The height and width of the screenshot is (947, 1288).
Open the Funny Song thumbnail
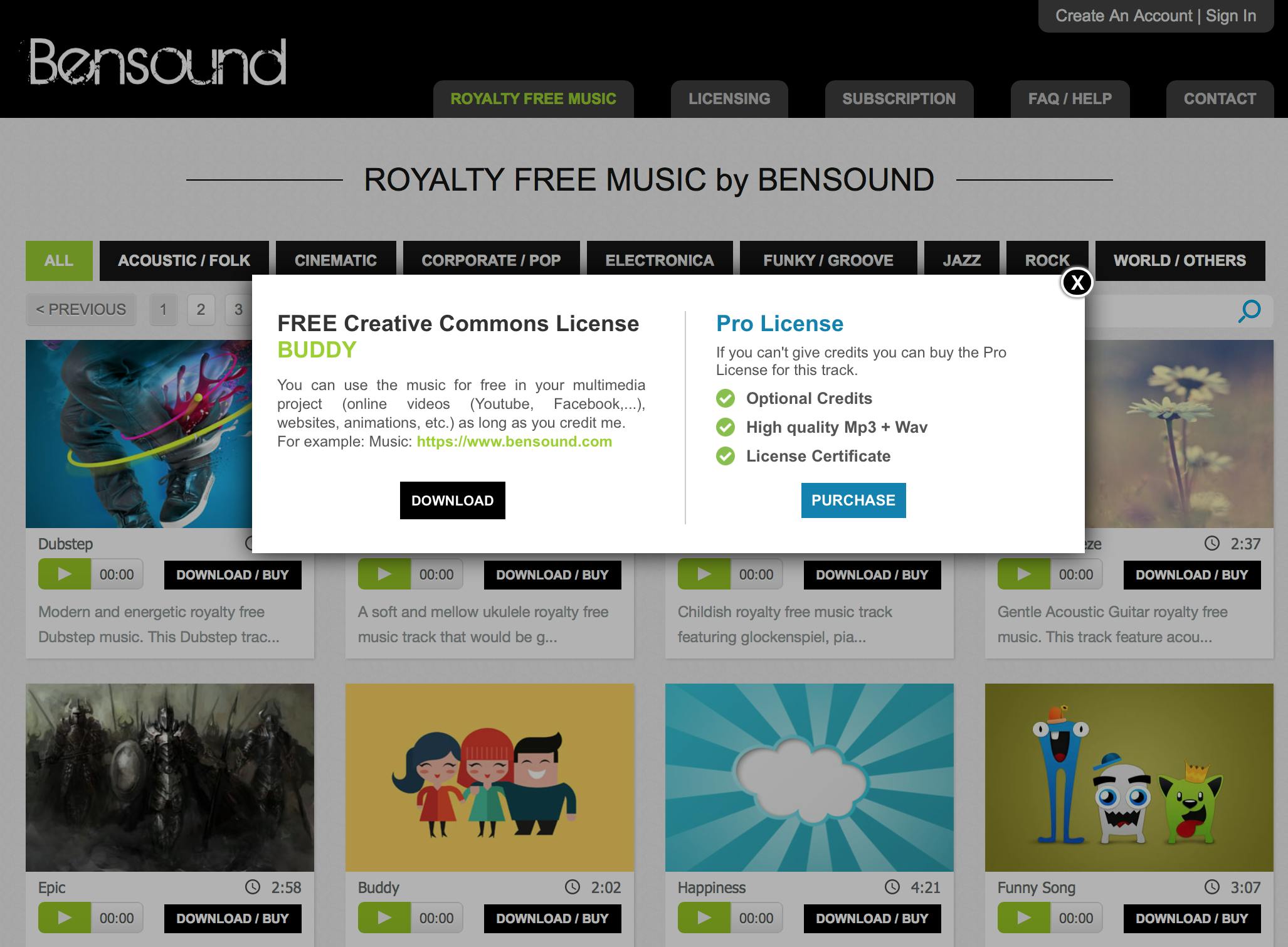tap(1129, 778)
